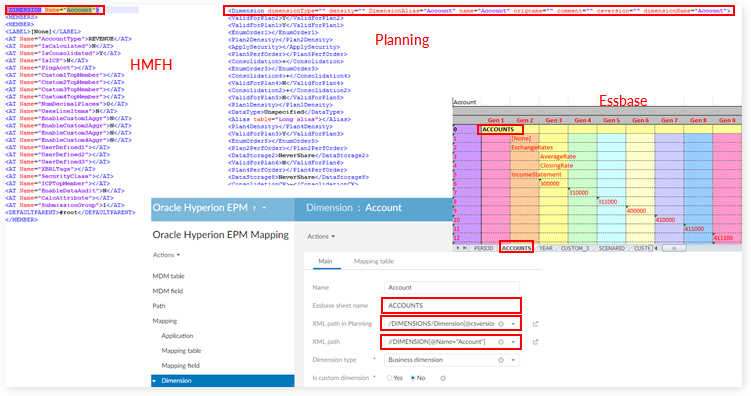The height and width of the screenshot is (396, 751).
Task: Expand the Dimension type dropdown arrow
Action: pos(513,360)
